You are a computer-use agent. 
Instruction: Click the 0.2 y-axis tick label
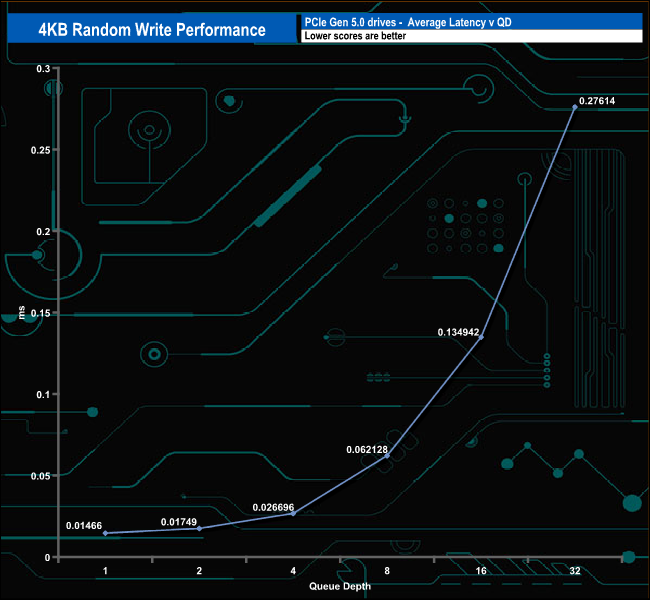pos(43,231)
